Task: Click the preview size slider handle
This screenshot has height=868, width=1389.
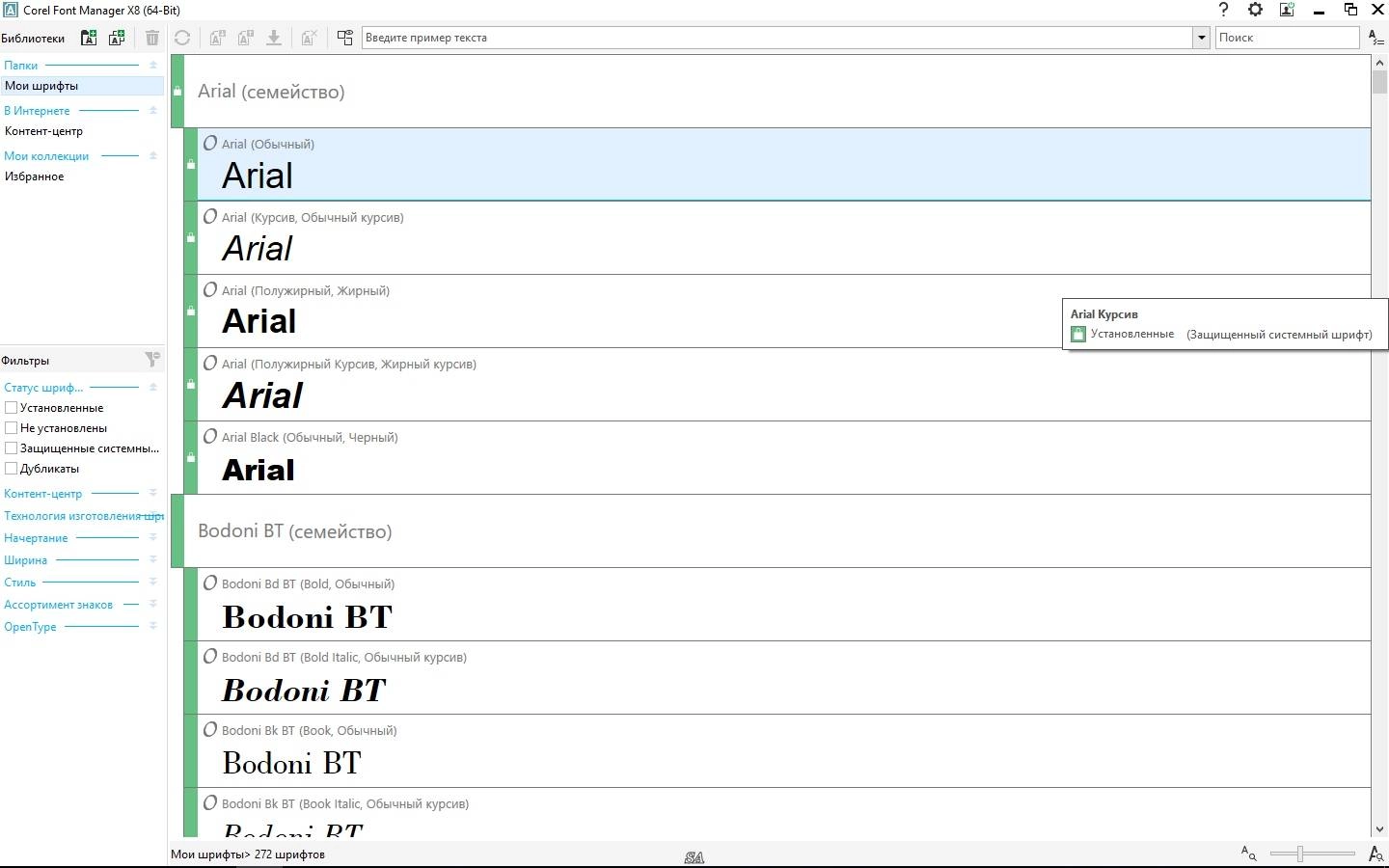Action: (1300, 854)
